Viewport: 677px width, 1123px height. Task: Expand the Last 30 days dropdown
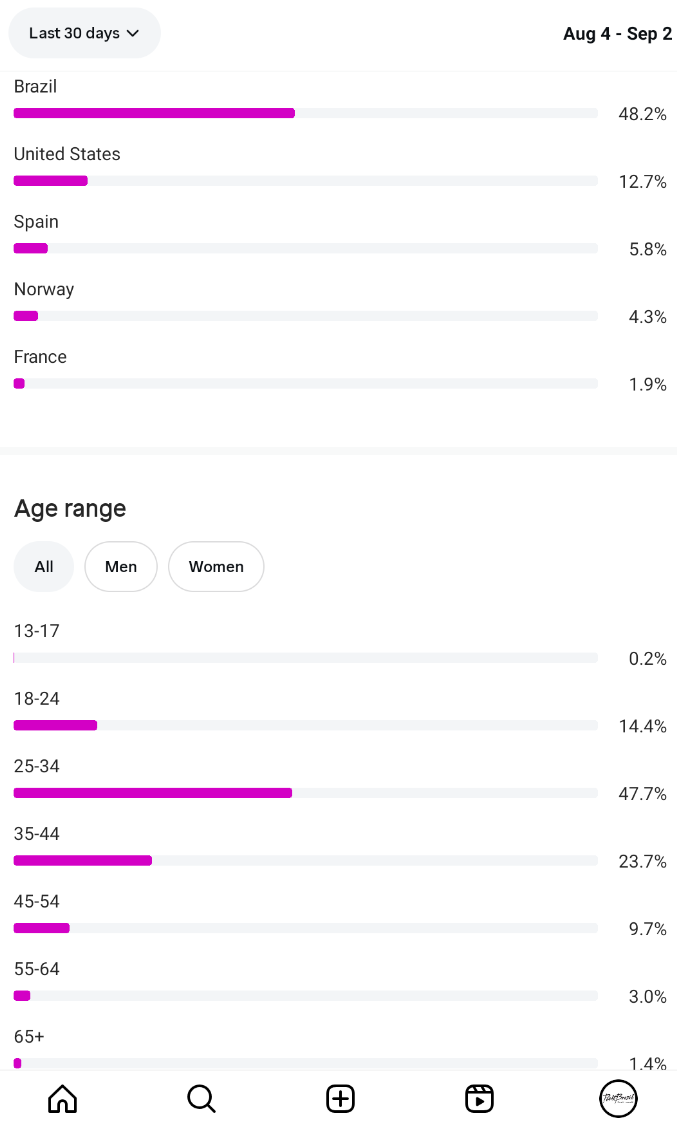84,33
